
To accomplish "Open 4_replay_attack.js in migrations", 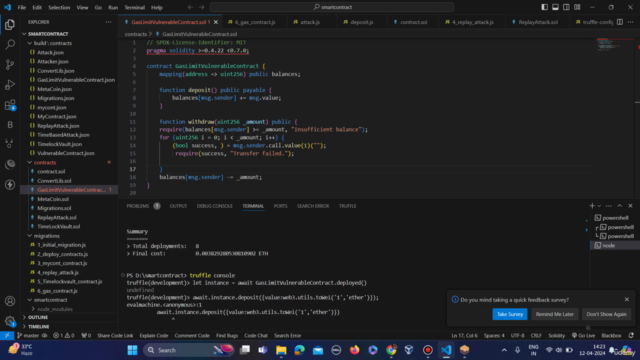I will click(58, 272).
